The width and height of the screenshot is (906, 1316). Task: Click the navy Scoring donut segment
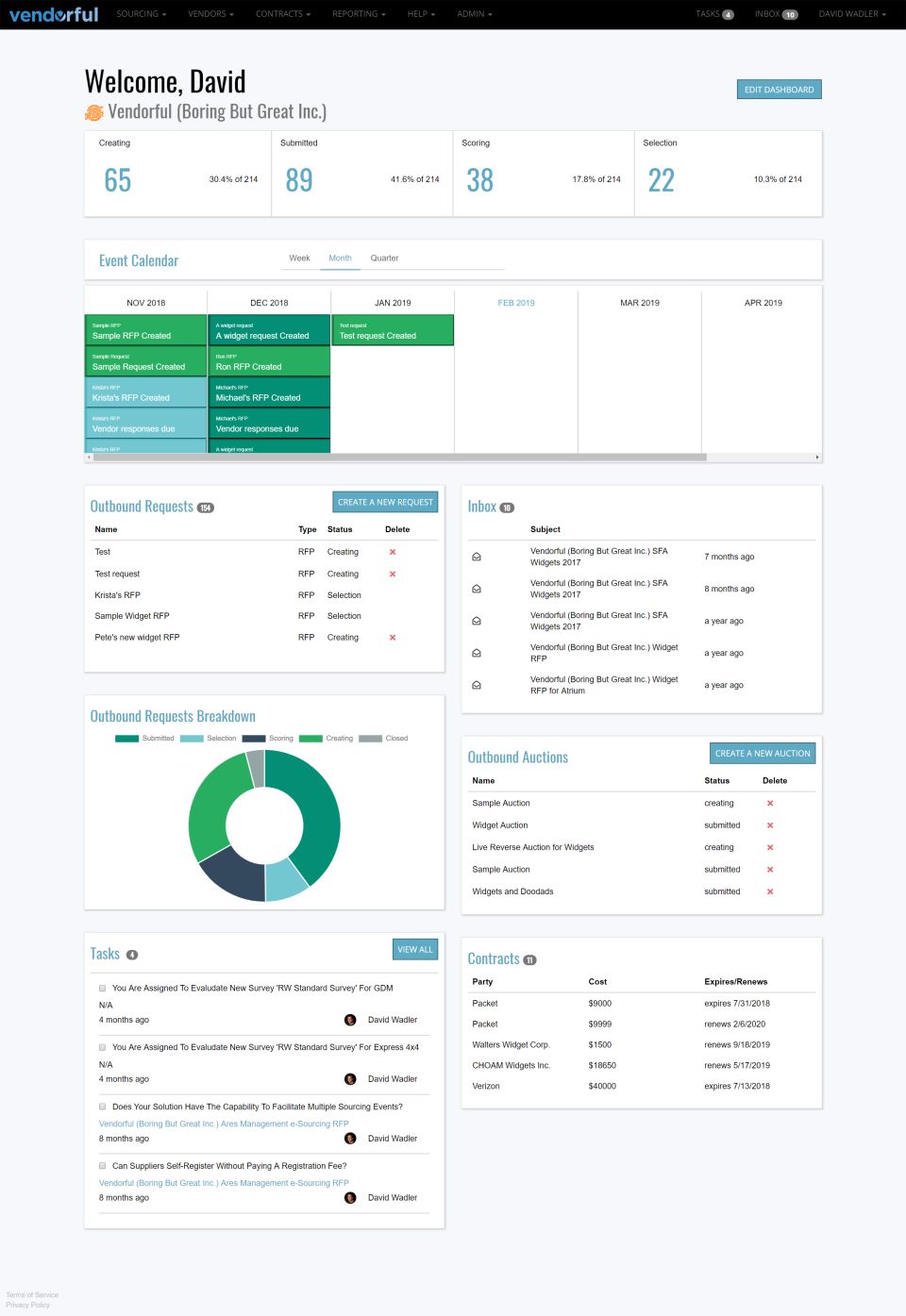[x=234, y=873]
